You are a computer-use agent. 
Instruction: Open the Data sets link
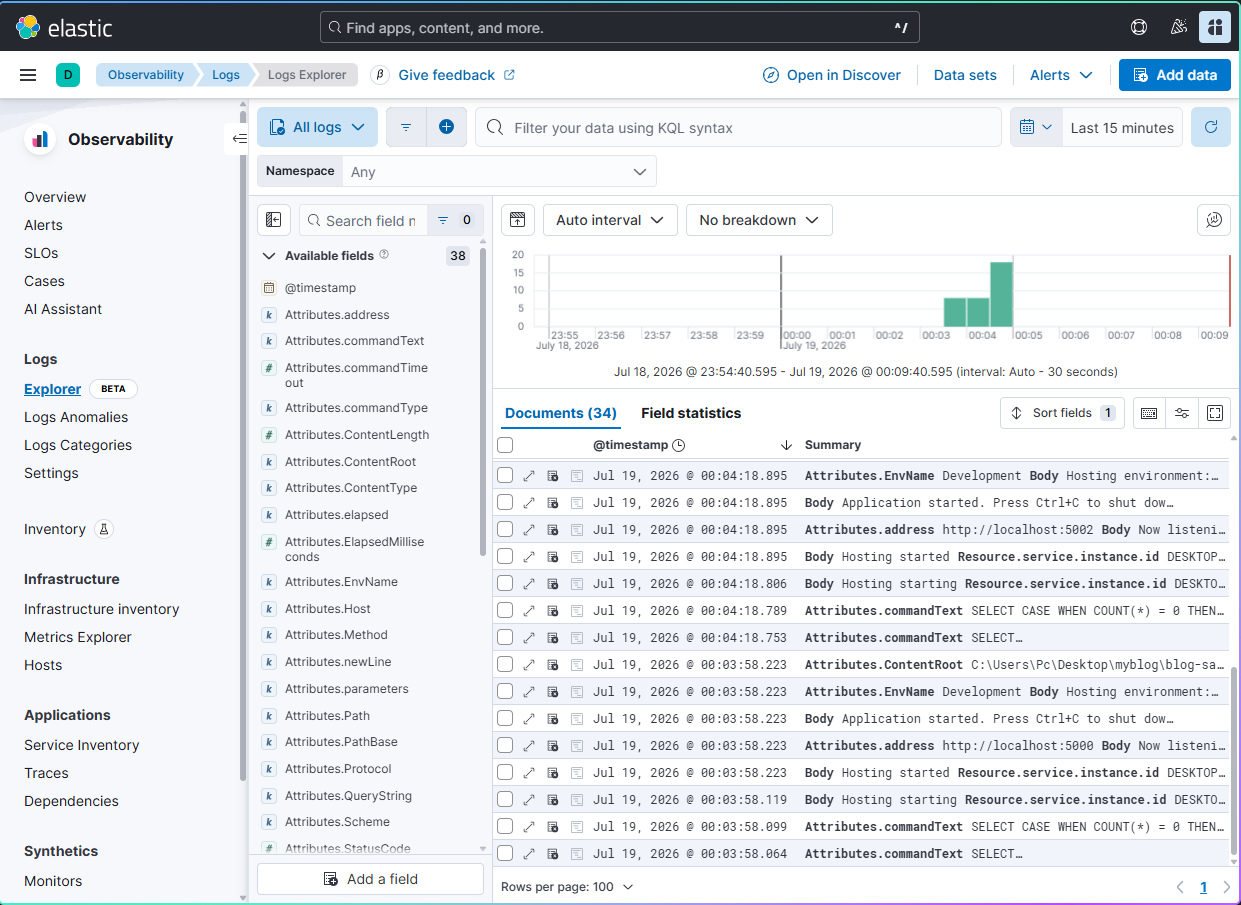pyautogui.click(x=965, y=75)
